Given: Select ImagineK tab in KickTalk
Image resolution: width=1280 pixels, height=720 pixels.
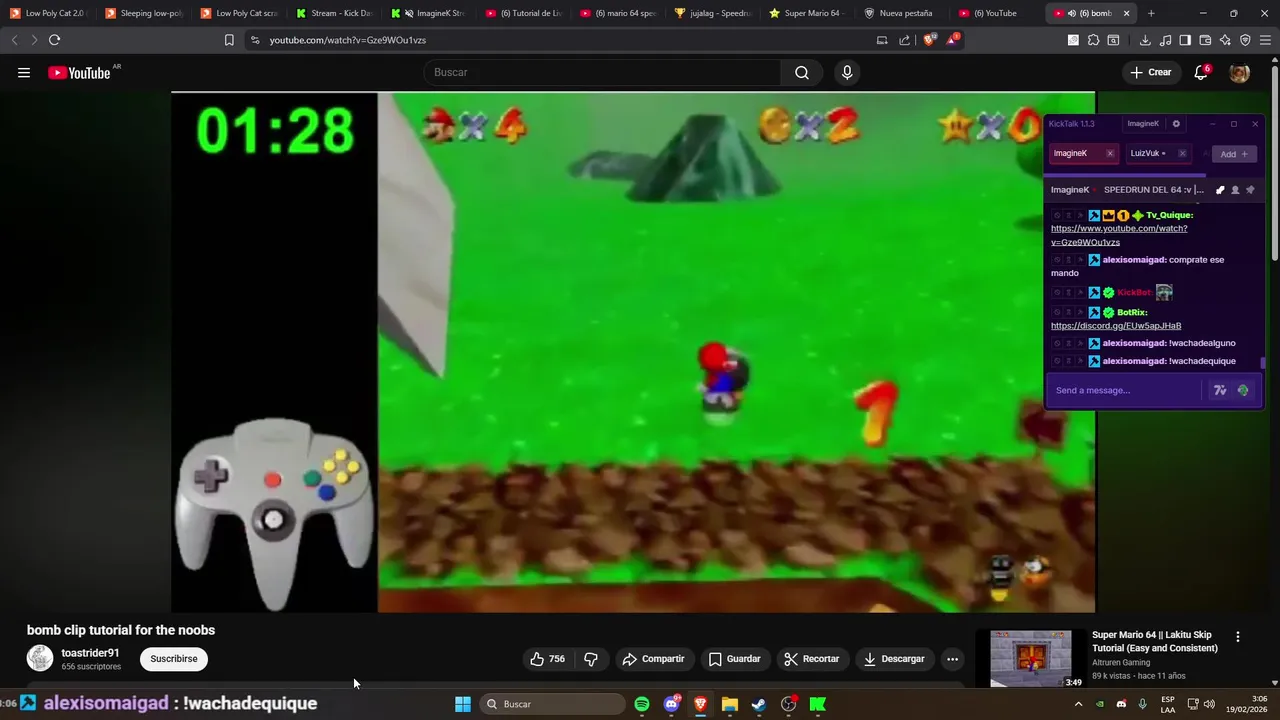Looking at the screenshot, I should [x=1084, y=154].
